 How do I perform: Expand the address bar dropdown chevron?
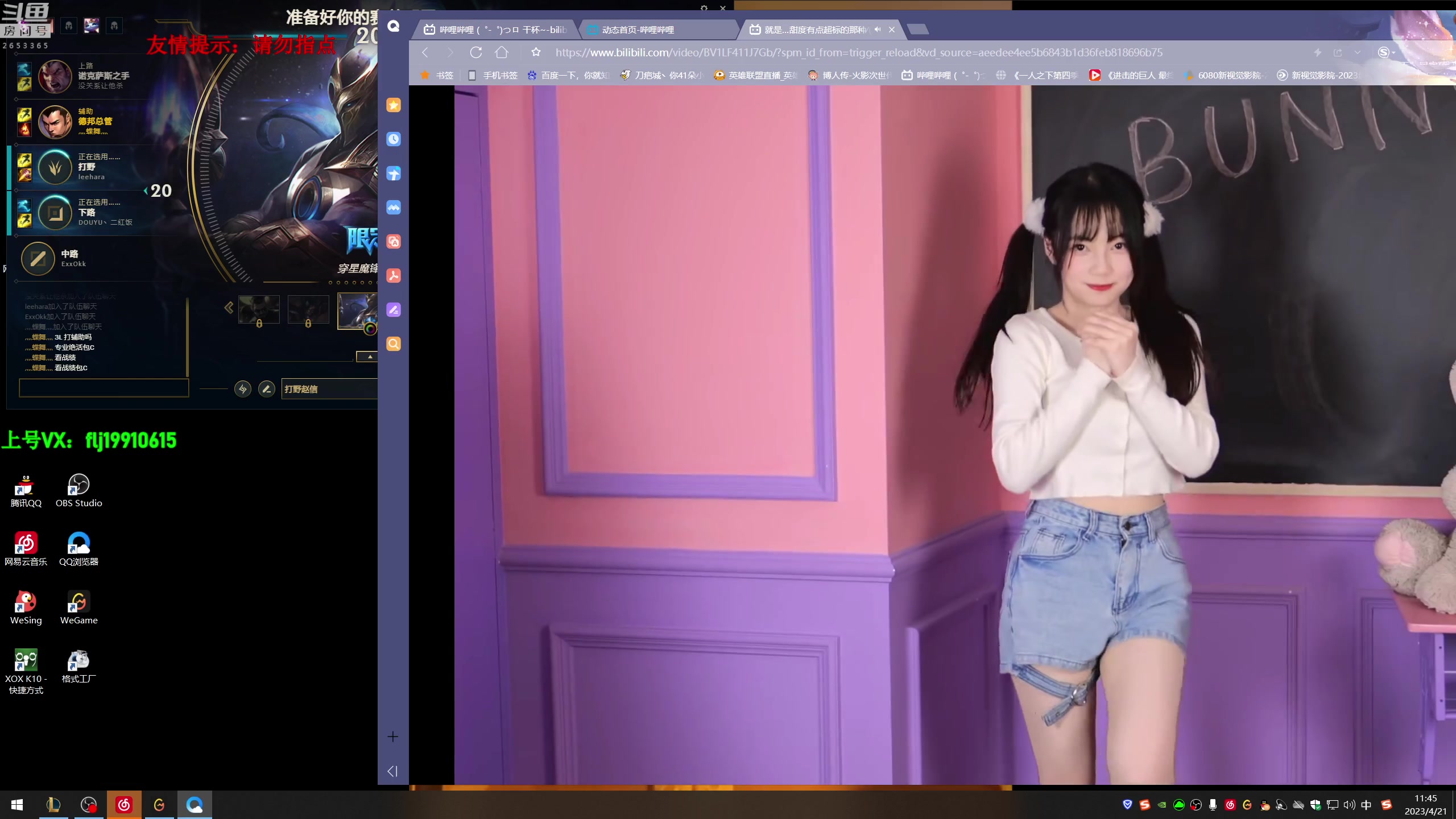click(x=1358, y=52)
